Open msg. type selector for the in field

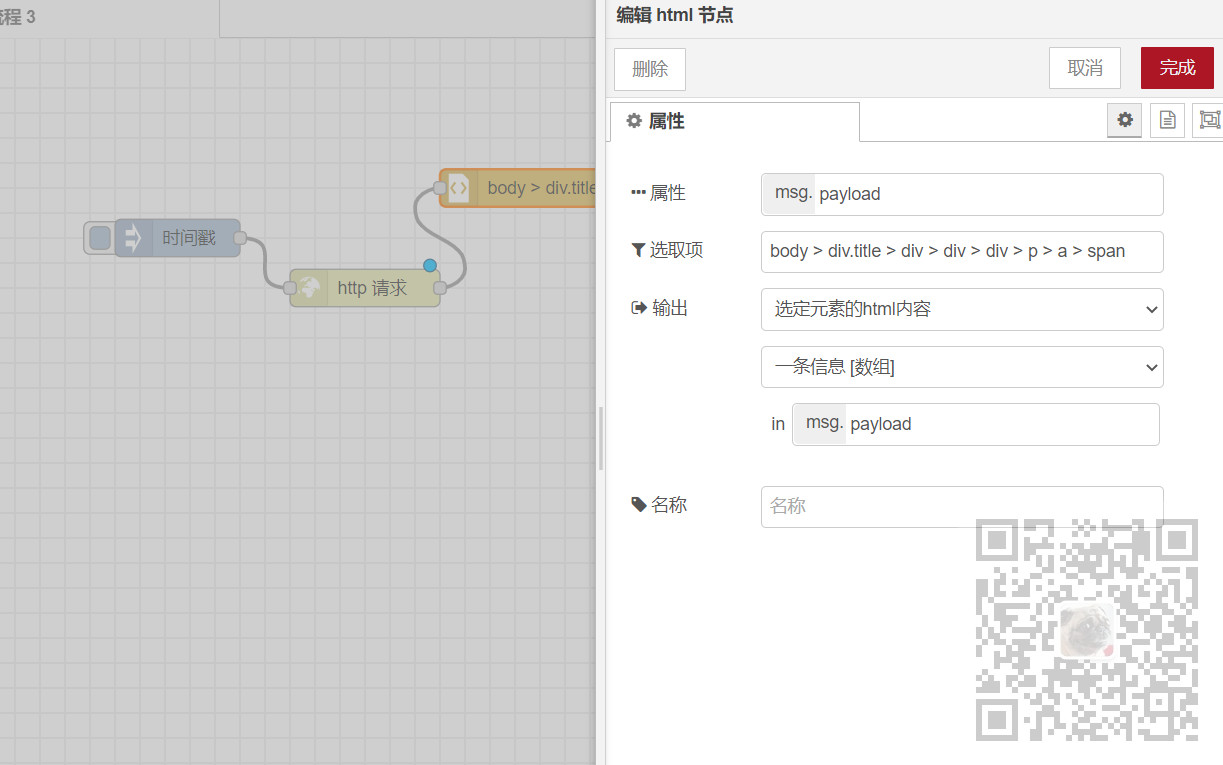tap(820, 424)
